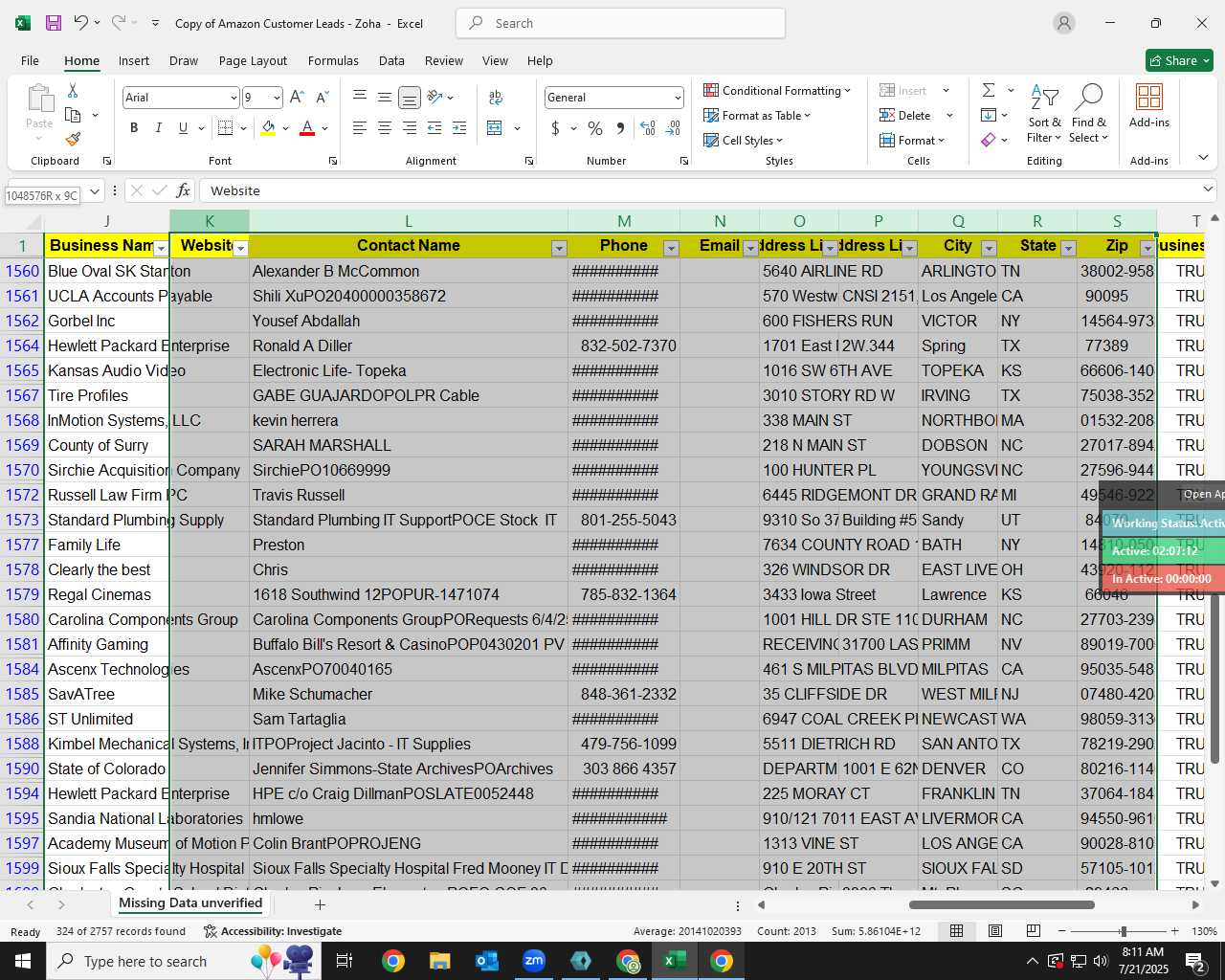Click the Fill down icon
This screenshot has height=980, width=1225.
pos(989,115)
